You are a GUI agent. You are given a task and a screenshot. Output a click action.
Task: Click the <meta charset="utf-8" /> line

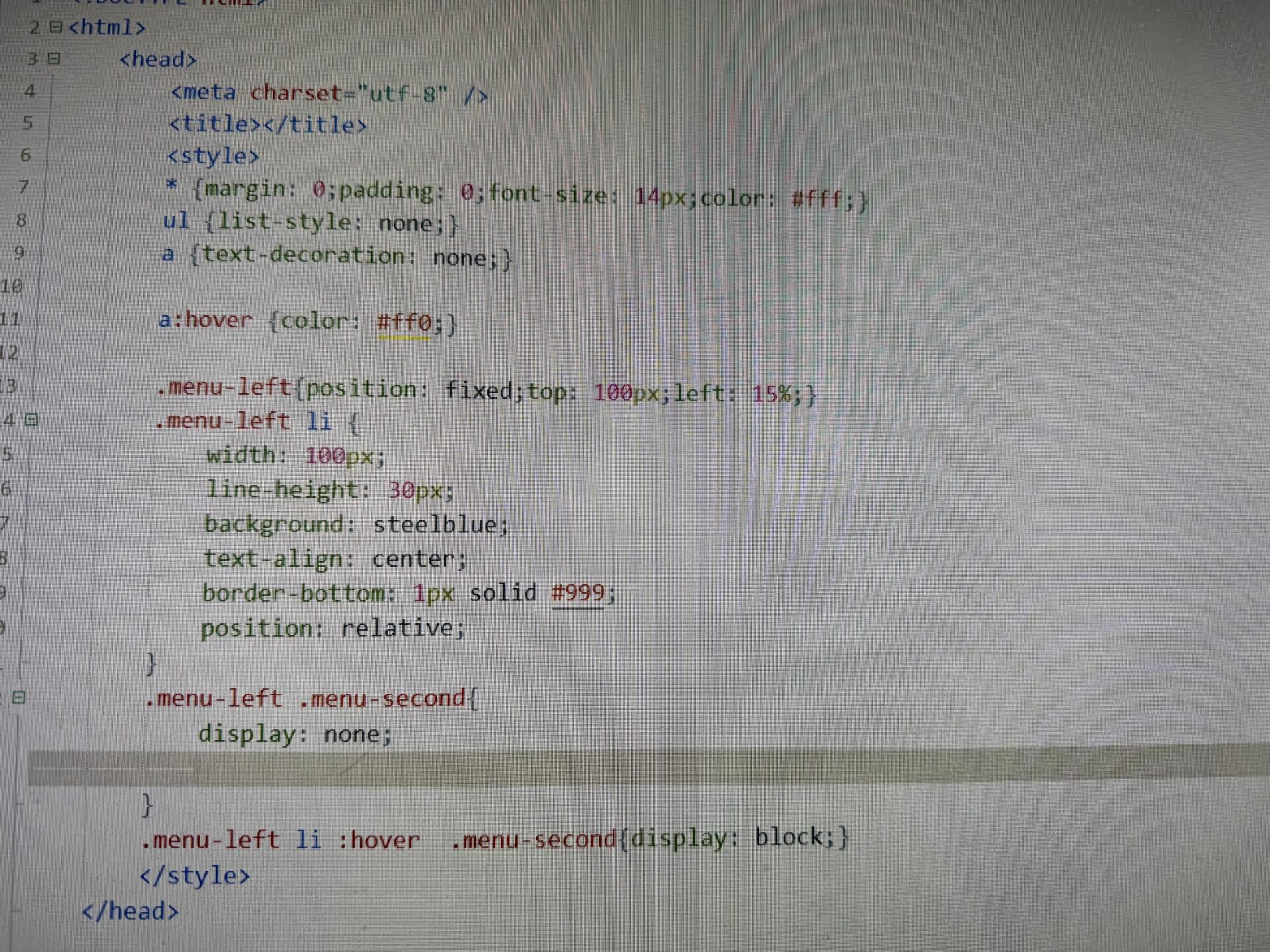pyautogui.click(x=329, y=93)
